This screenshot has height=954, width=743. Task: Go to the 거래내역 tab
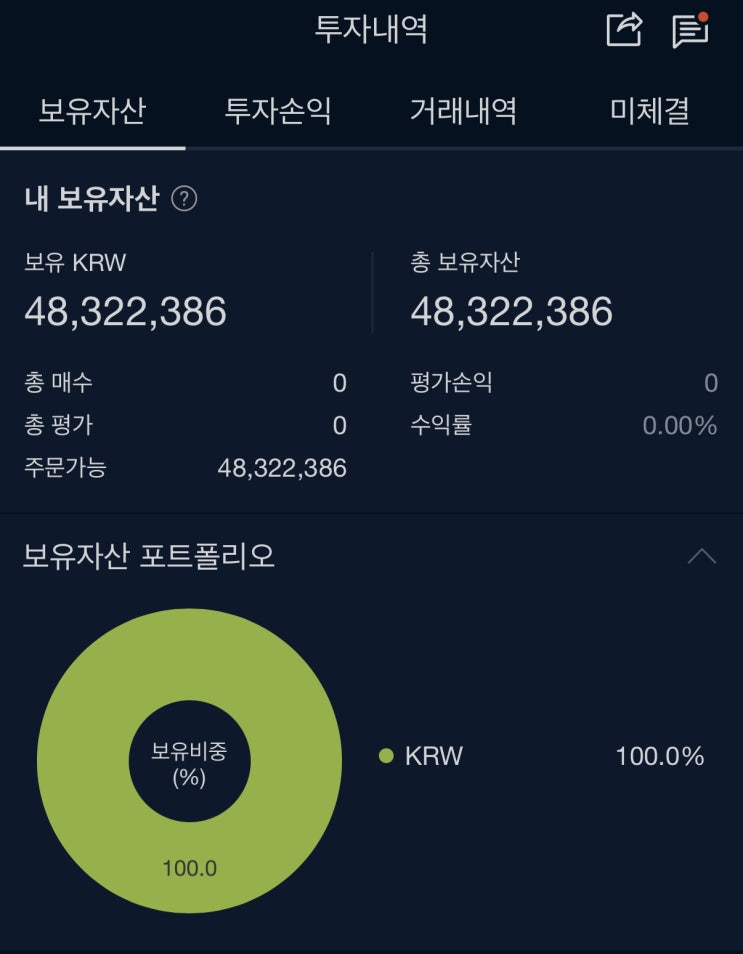[x=463, y=111]
